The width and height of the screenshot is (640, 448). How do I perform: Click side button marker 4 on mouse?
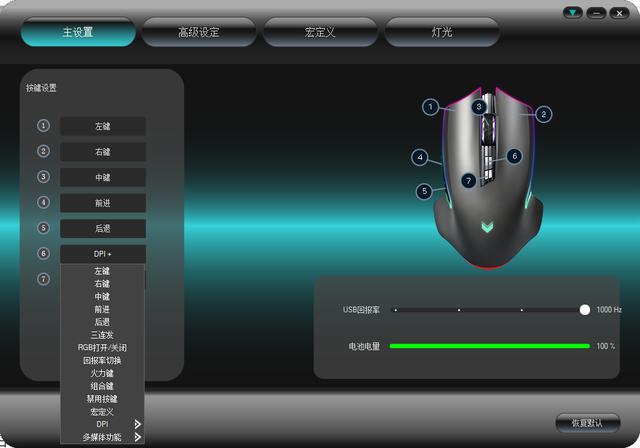[421, 157]
